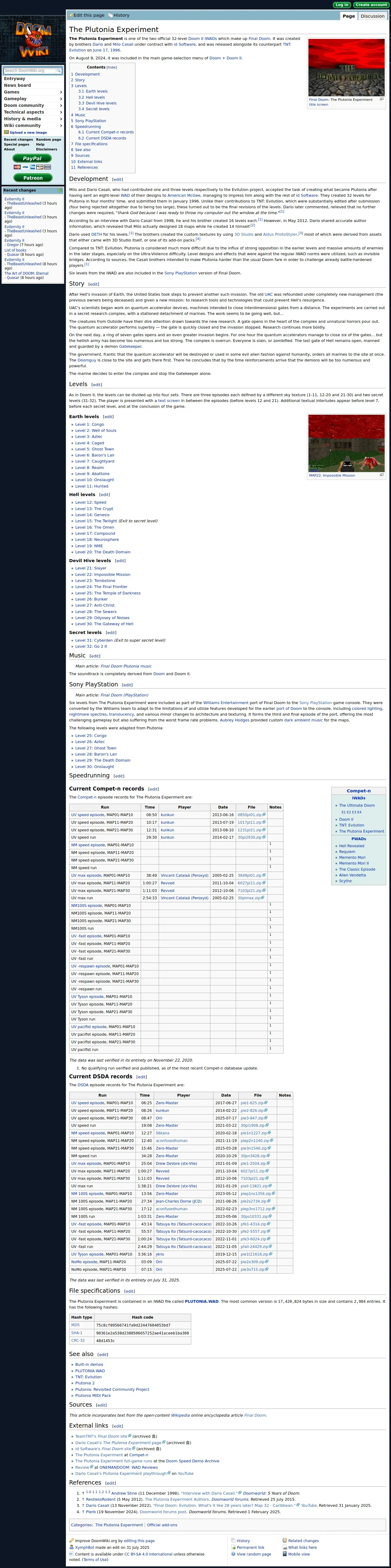Open Hell Revealed in Compet-n box
This screenshot has height=1568, width=391.
[351, 845]
